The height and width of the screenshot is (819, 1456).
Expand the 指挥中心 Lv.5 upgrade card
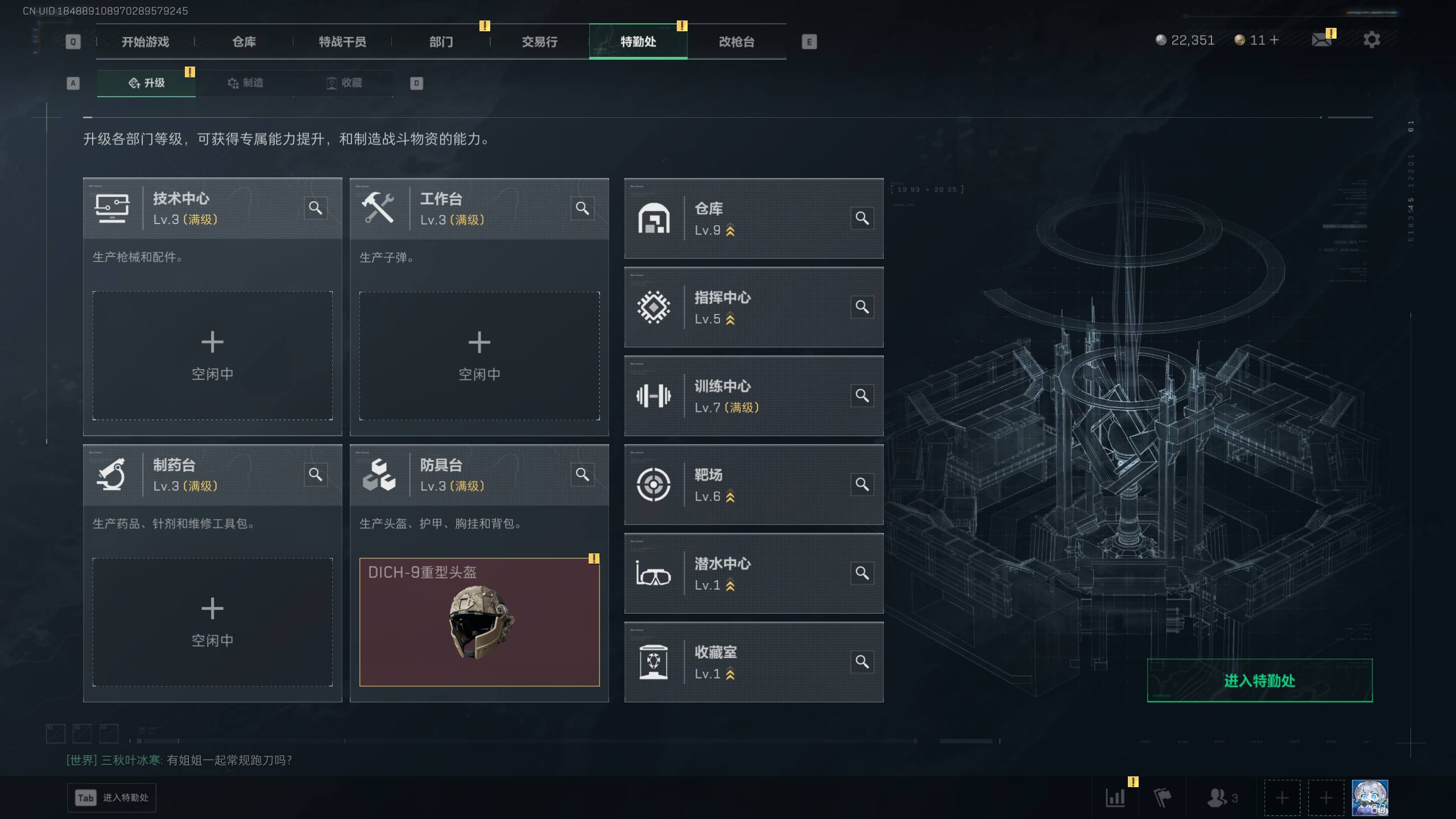coord(754,307)
